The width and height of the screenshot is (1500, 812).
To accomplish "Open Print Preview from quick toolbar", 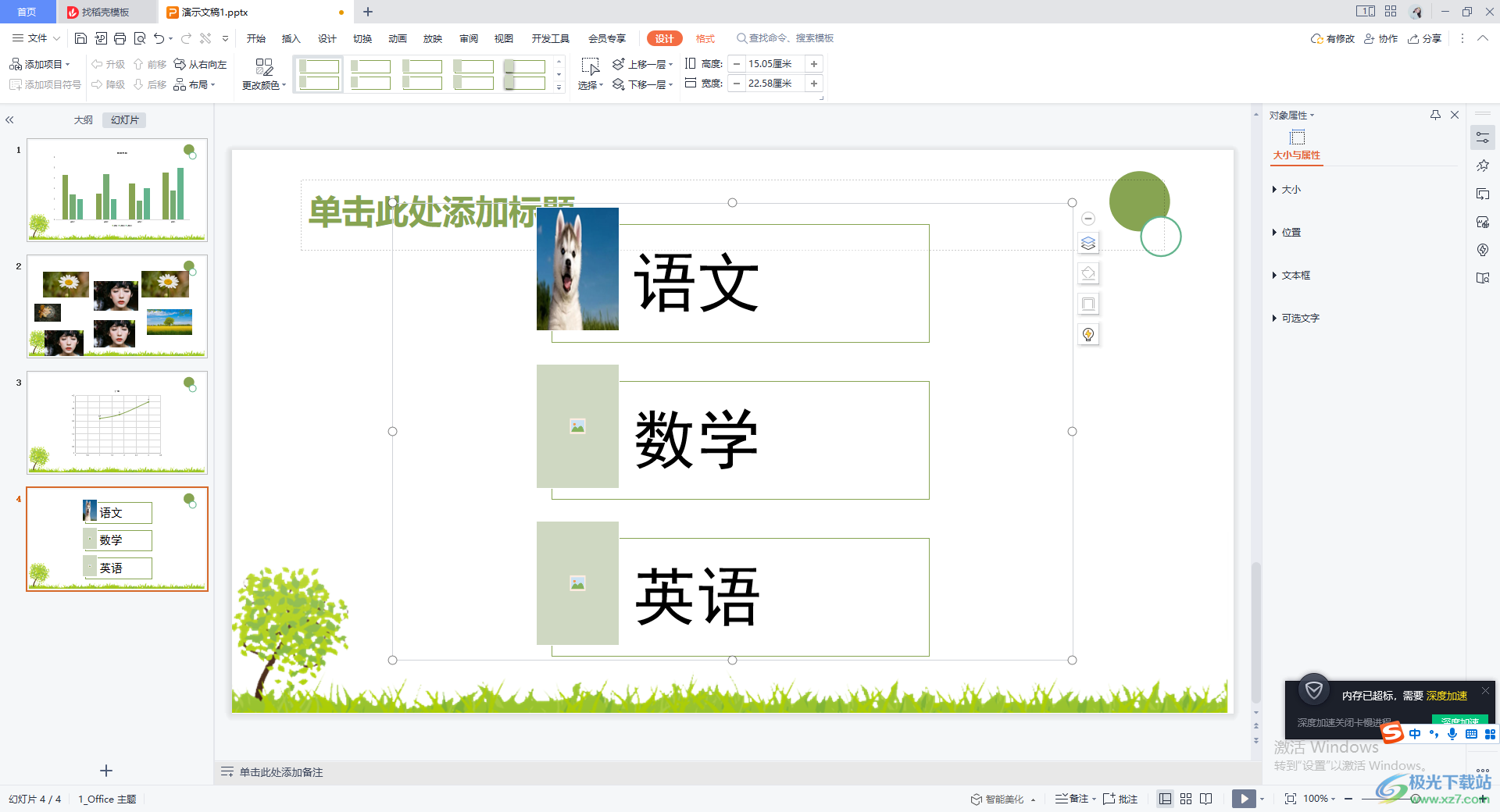I will click(140, 38).
